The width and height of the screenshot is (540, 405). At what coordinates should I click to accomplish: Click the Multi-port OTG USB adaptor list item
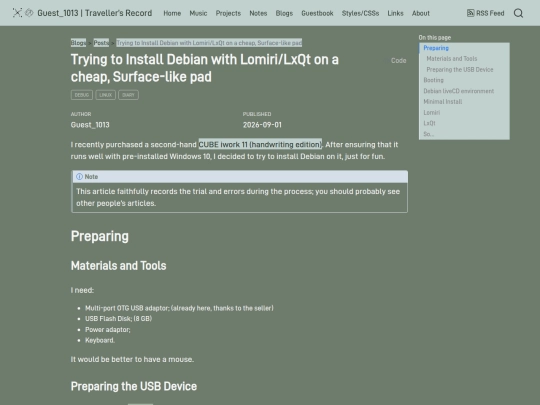pyautogui.click(x=179, y=308)
